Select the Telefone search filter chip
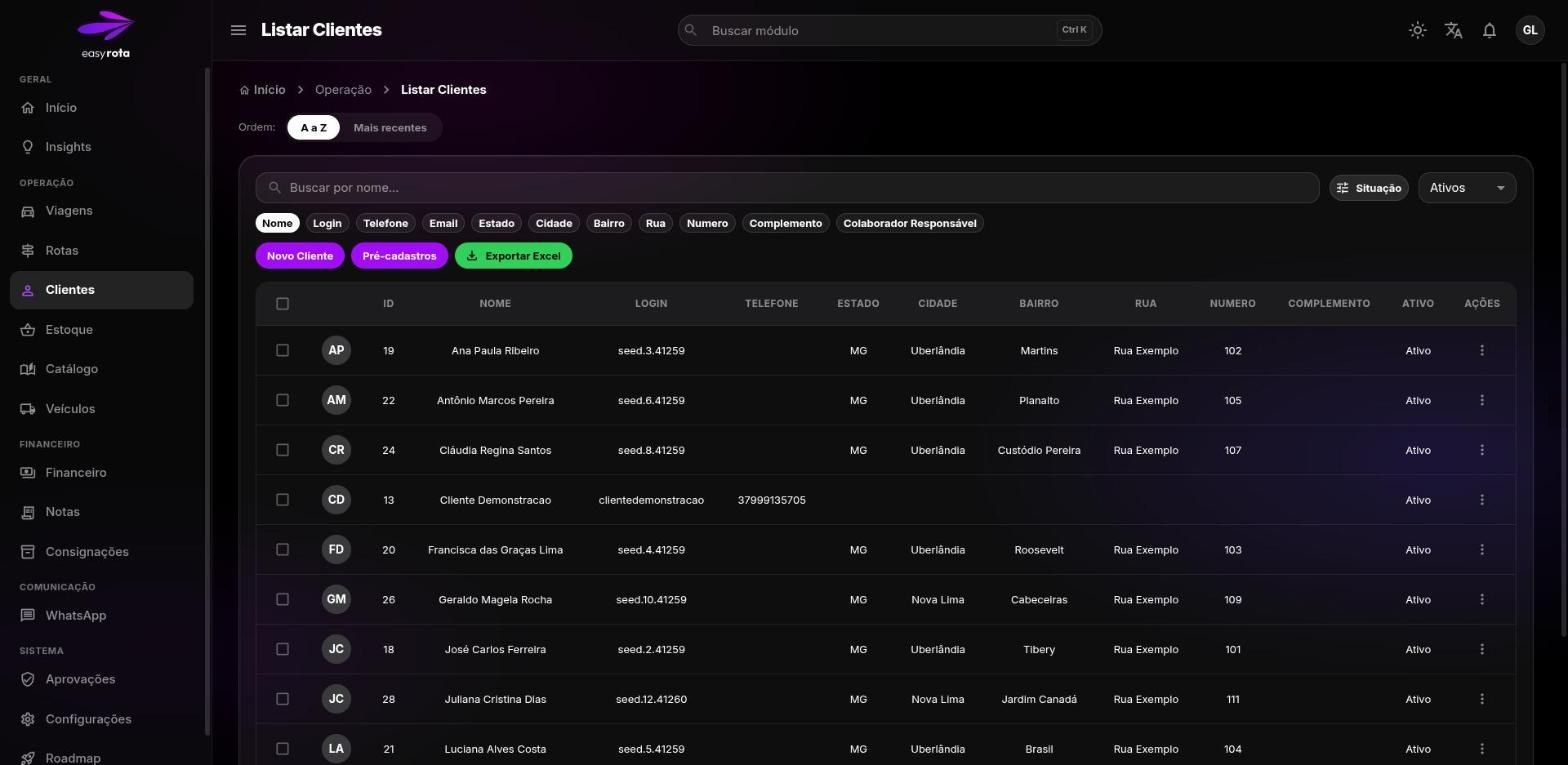1568x765 pixels. coord(385,223)
